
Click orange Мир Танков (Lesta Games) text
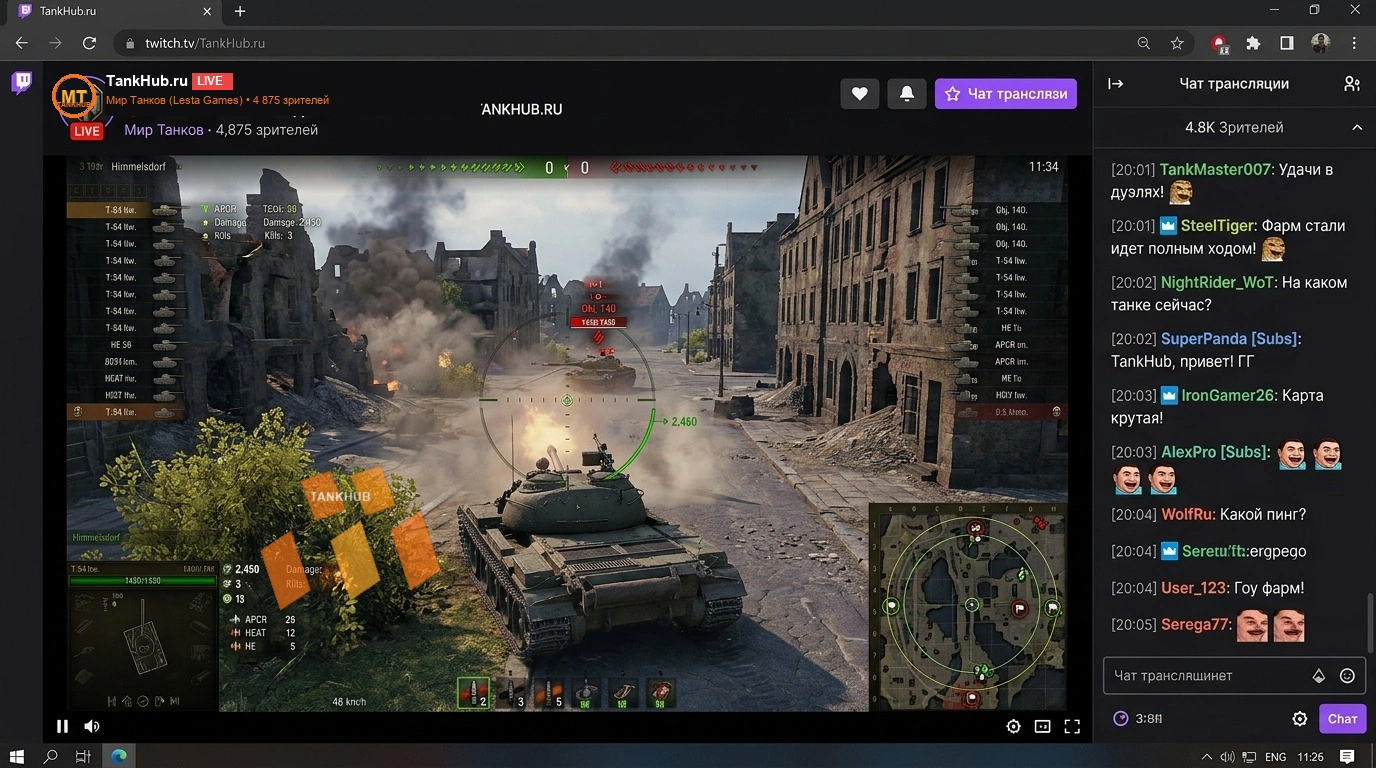click(174, 100)
